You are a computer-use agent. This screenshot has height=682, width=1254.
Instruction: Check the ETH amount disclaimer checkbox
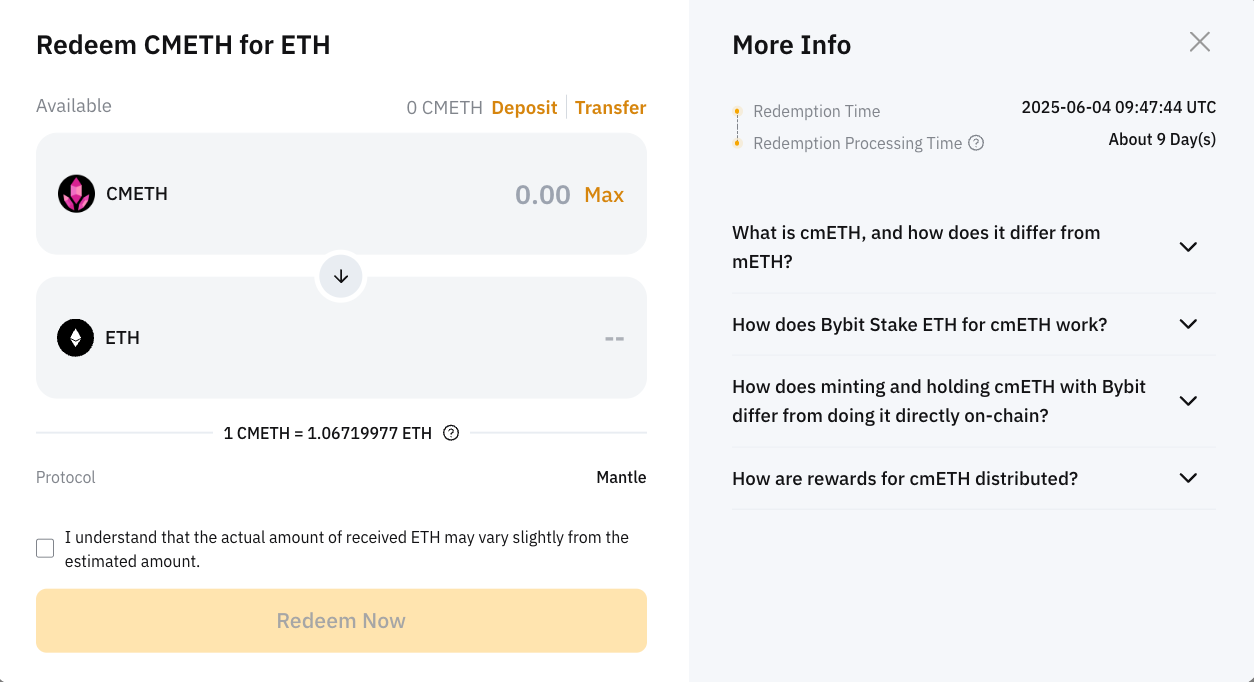click(45, 548)
